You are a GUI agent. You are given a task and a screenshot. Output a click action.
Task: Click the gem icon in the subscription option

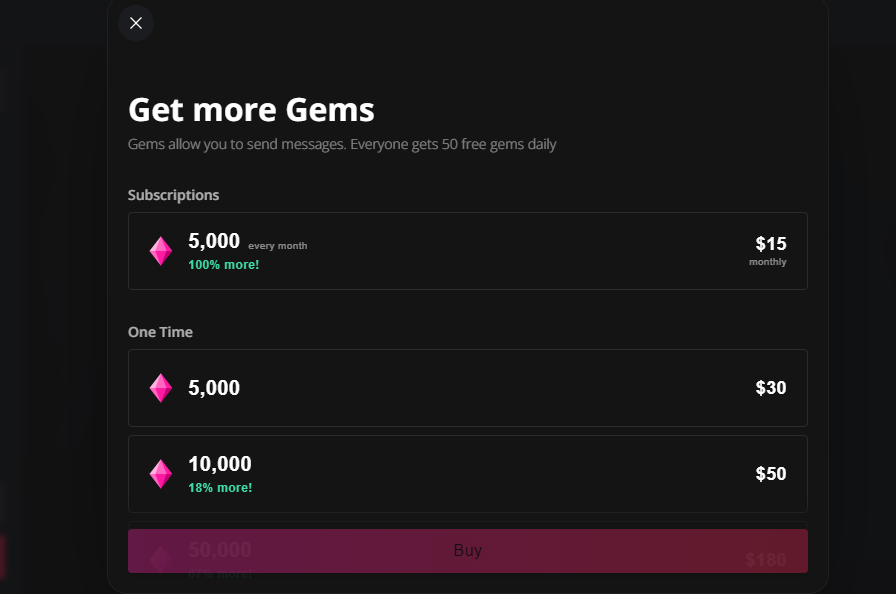pyautogui.click(x=161, y=251)
